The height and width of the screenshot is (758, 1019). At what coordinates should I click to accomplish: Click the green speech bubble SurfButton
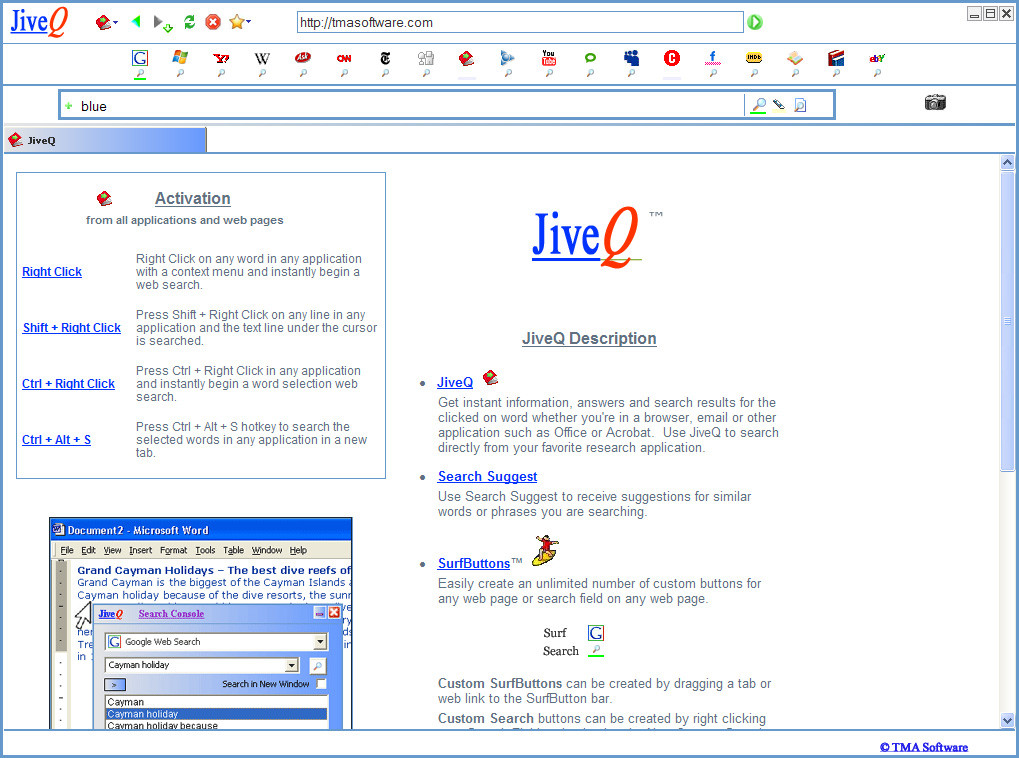point(590,58)
